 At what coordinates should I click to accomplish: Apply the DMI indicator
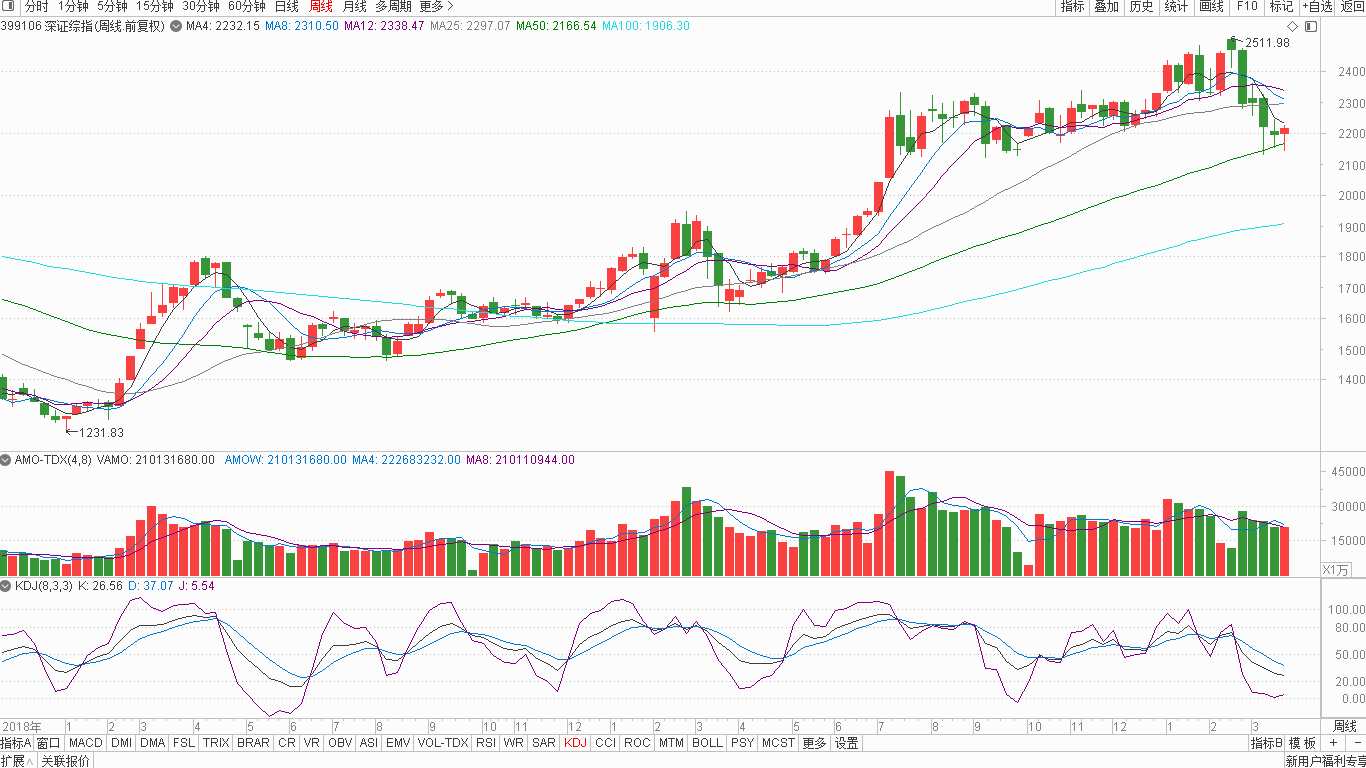(x=121, y=743)
